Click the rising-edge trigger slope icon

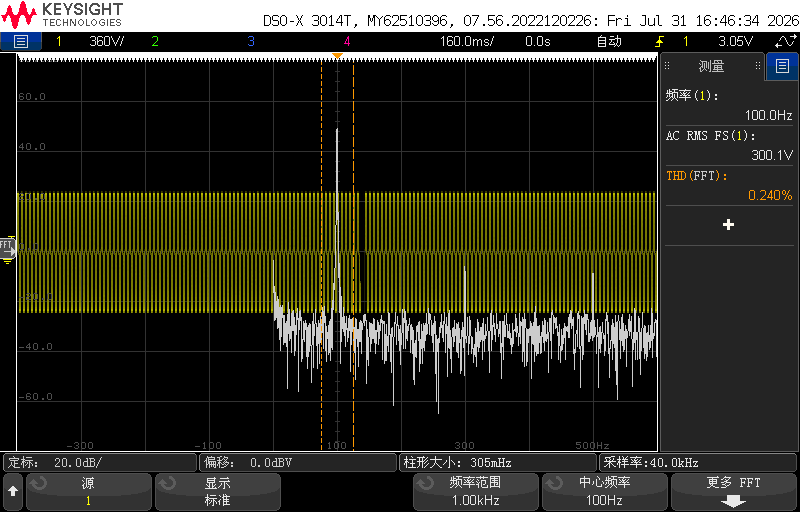pos(660,41)
